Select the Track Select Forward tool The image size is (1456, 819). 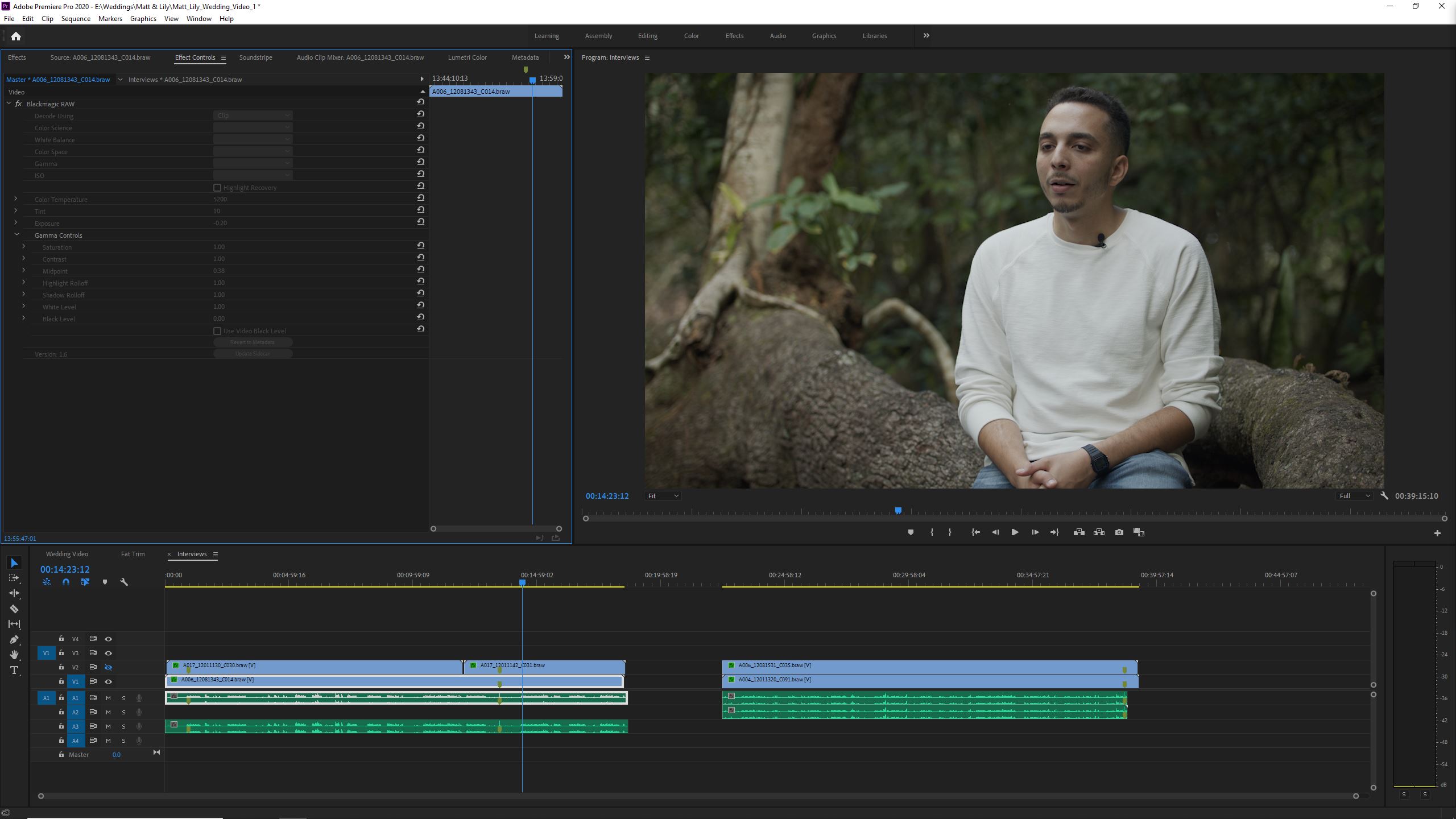pos(15,578)
